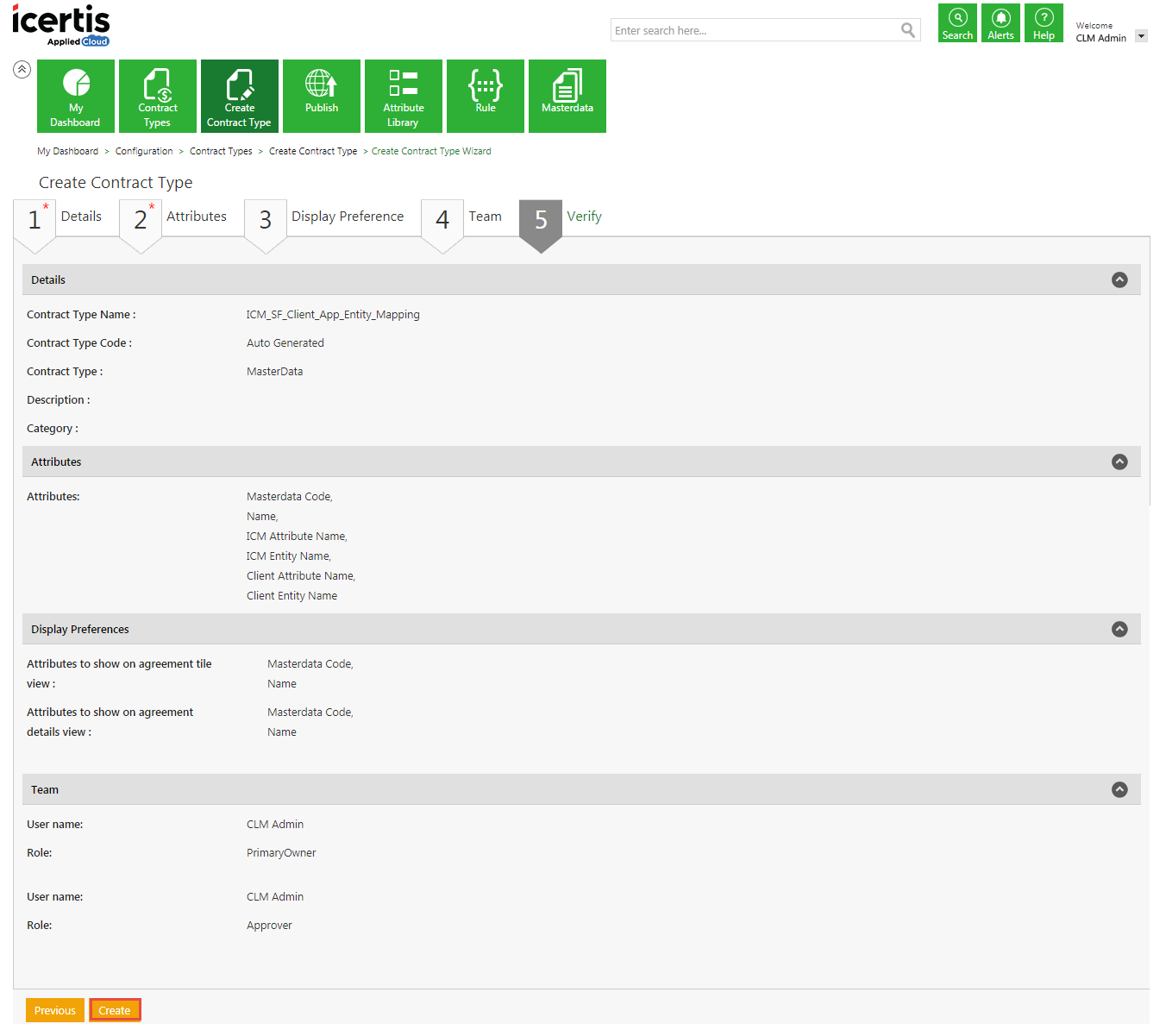Click the Create button

point(115,1010)
